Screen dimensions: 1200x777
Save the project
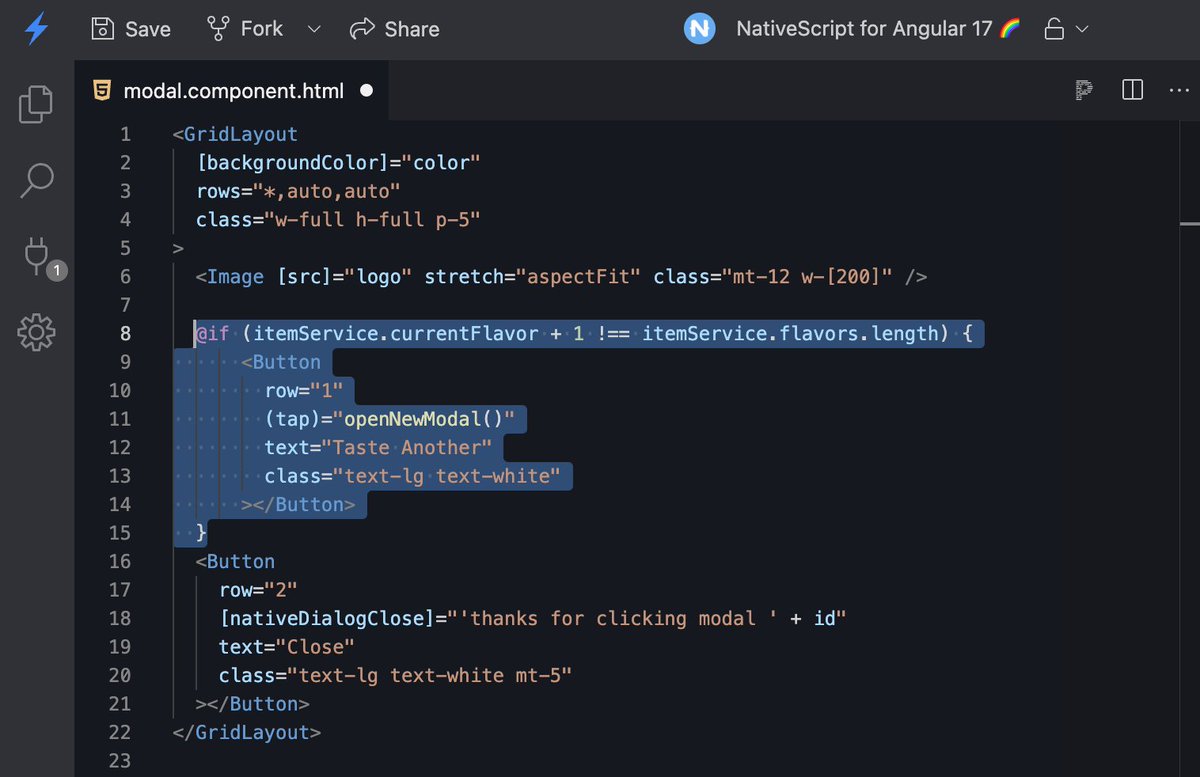(x=131, y=29)
